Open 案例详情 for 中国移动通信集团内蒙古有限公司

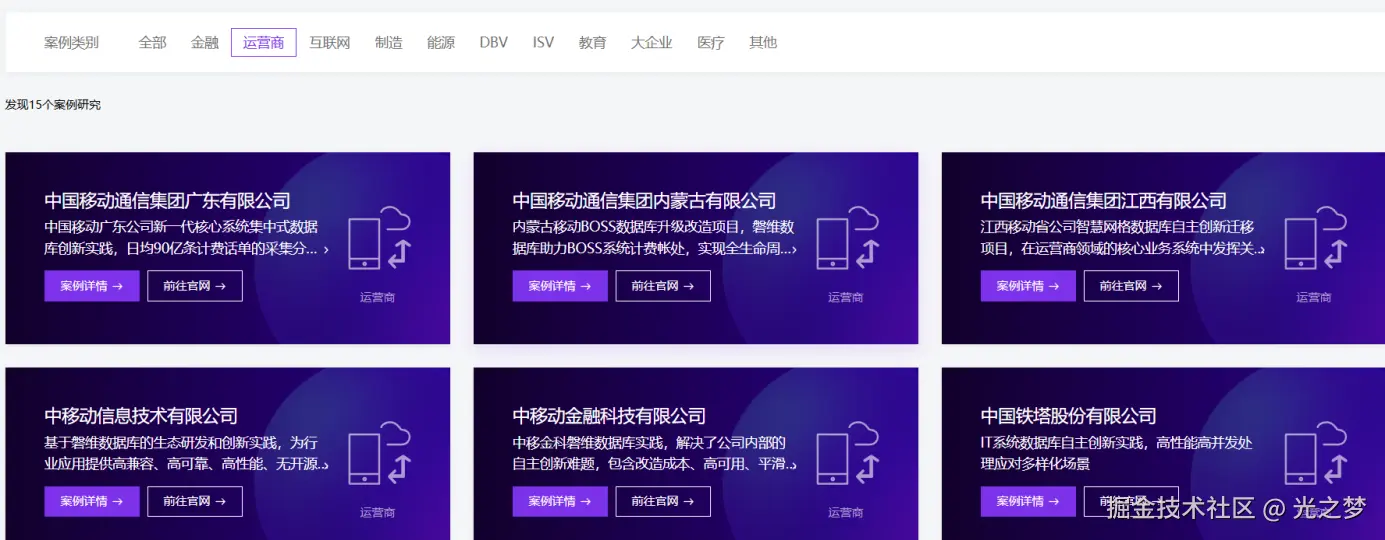coord(560,286)
